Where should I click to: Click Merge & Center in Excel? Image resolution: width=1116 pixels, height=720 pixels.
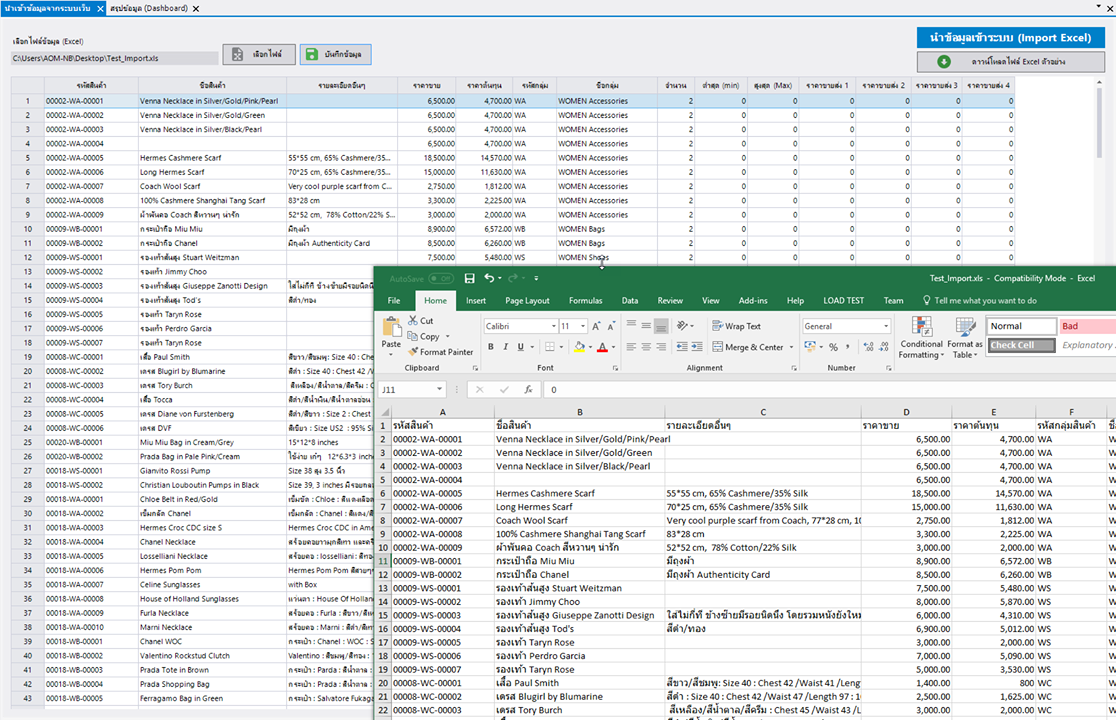(748, 347)
